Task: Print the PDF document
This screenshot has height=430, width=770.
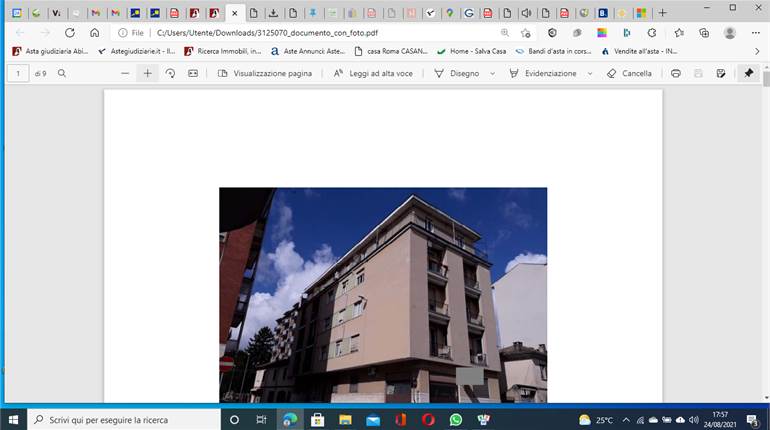Action: tap(676, 73)
